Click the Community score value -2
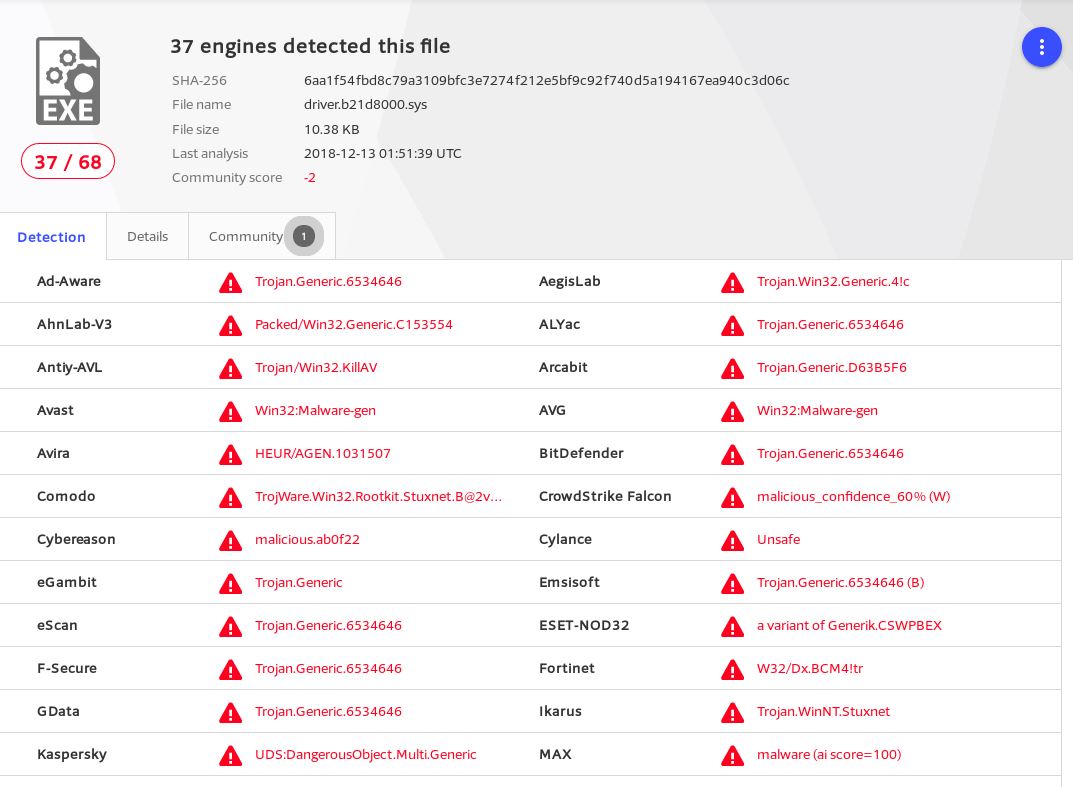 pyautogui.click(x=310, y=177)
